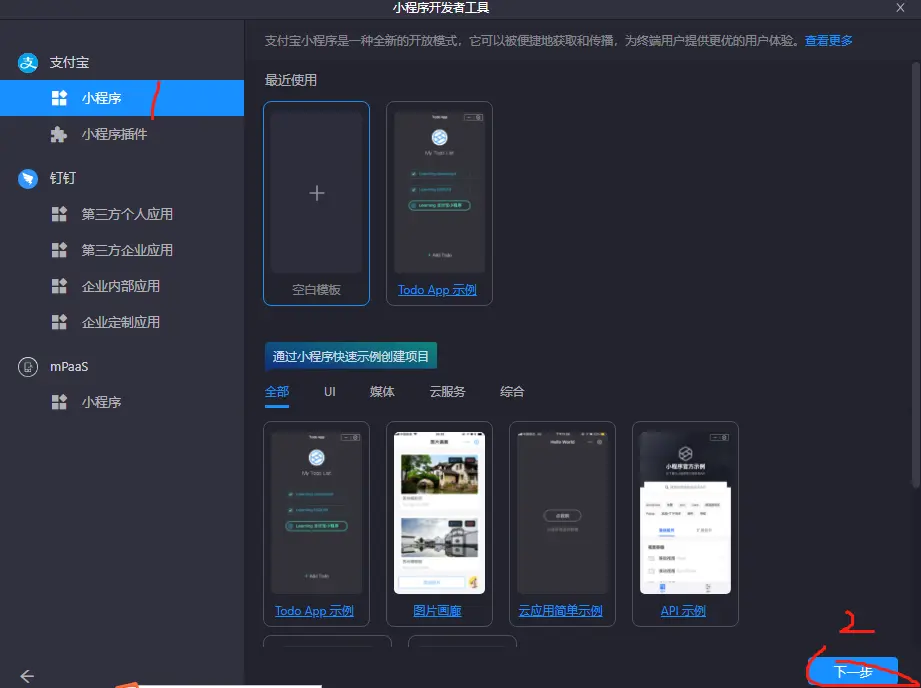Open the API 示例 link
Screen dimensions: 921x688
pos(683,611)
